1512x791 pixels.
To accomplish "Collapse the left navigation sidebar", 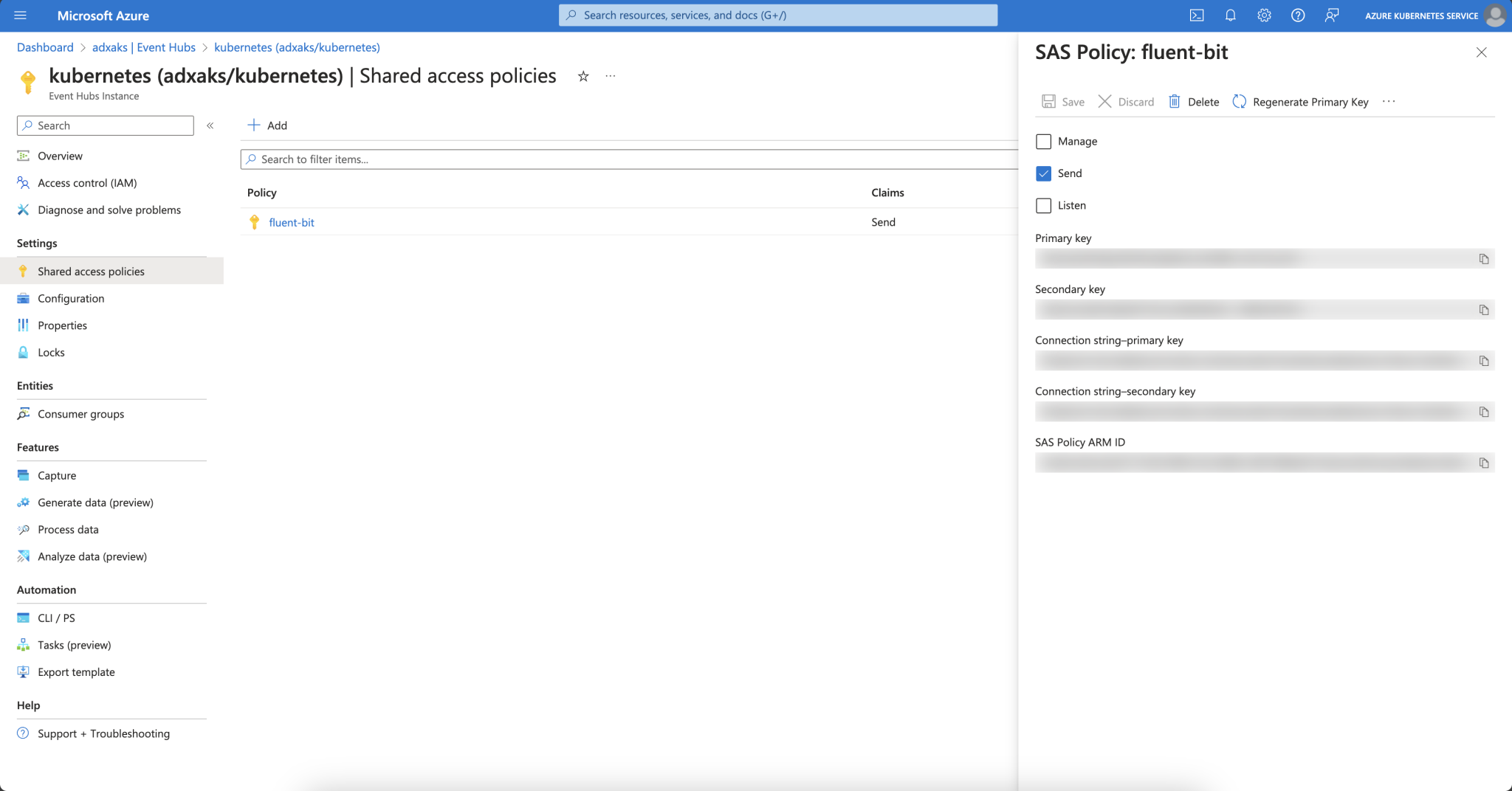I will point(210,125).
